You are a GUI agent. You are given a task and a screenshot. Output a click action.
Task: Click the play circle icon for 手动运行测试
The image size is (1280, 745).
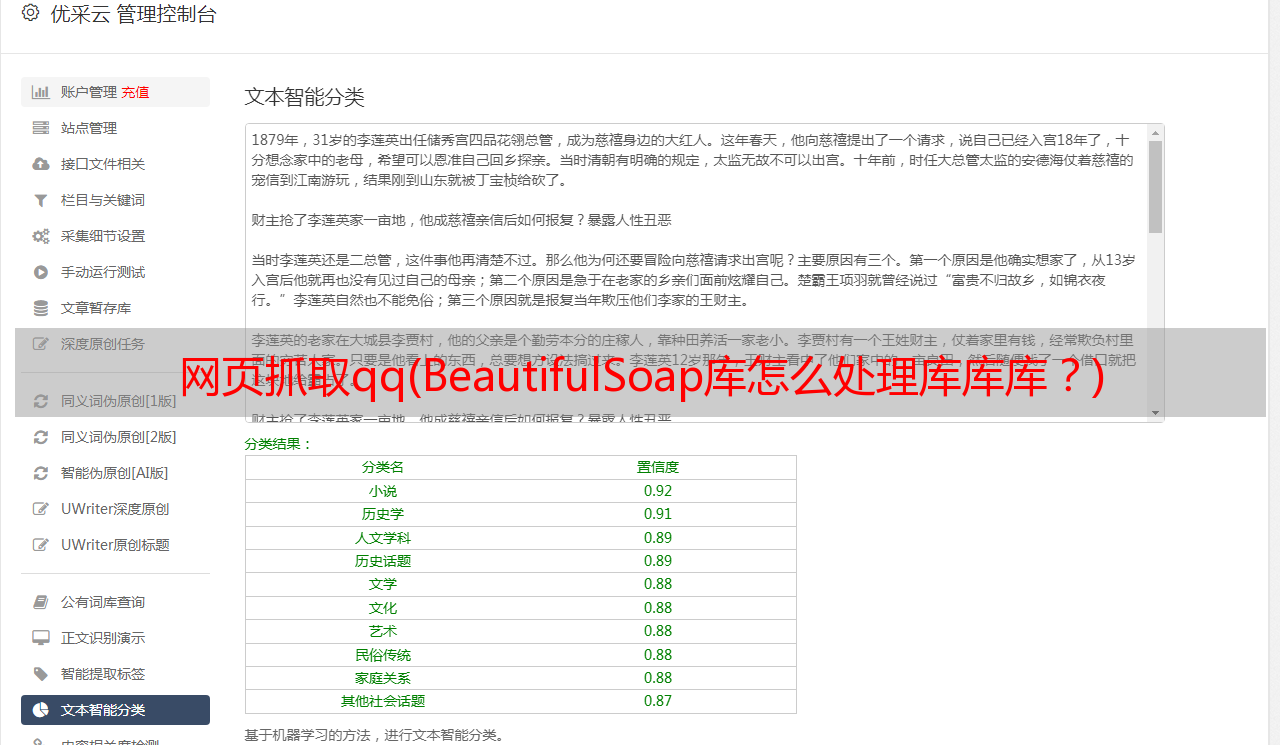41,272
